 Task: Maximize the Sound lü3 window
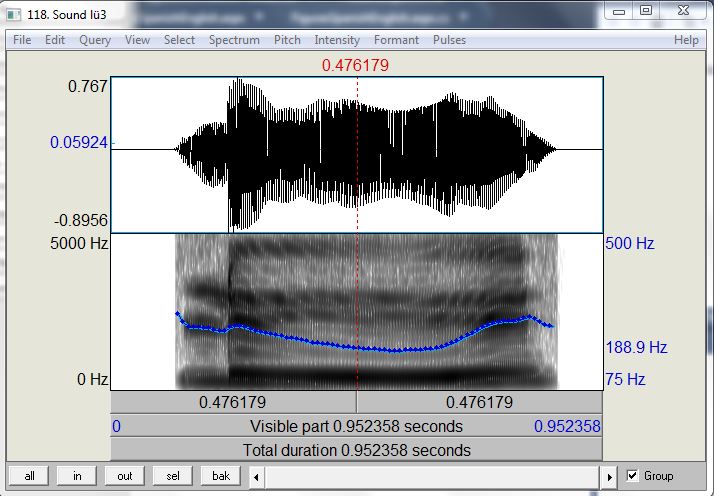(646, 10)
